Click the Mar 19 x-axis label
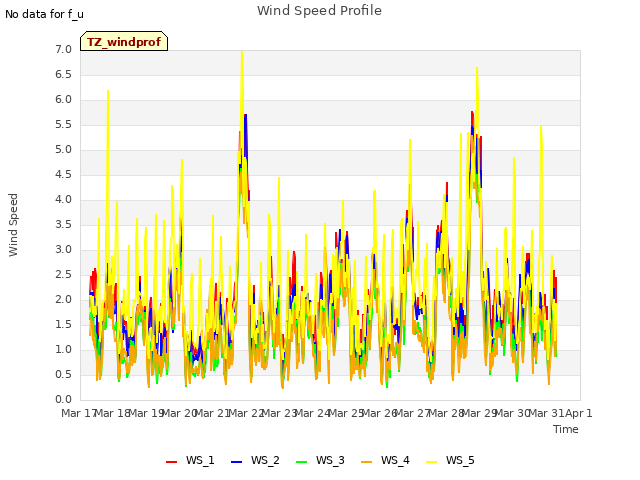This screenshot has width=640, height=480. 146,413
